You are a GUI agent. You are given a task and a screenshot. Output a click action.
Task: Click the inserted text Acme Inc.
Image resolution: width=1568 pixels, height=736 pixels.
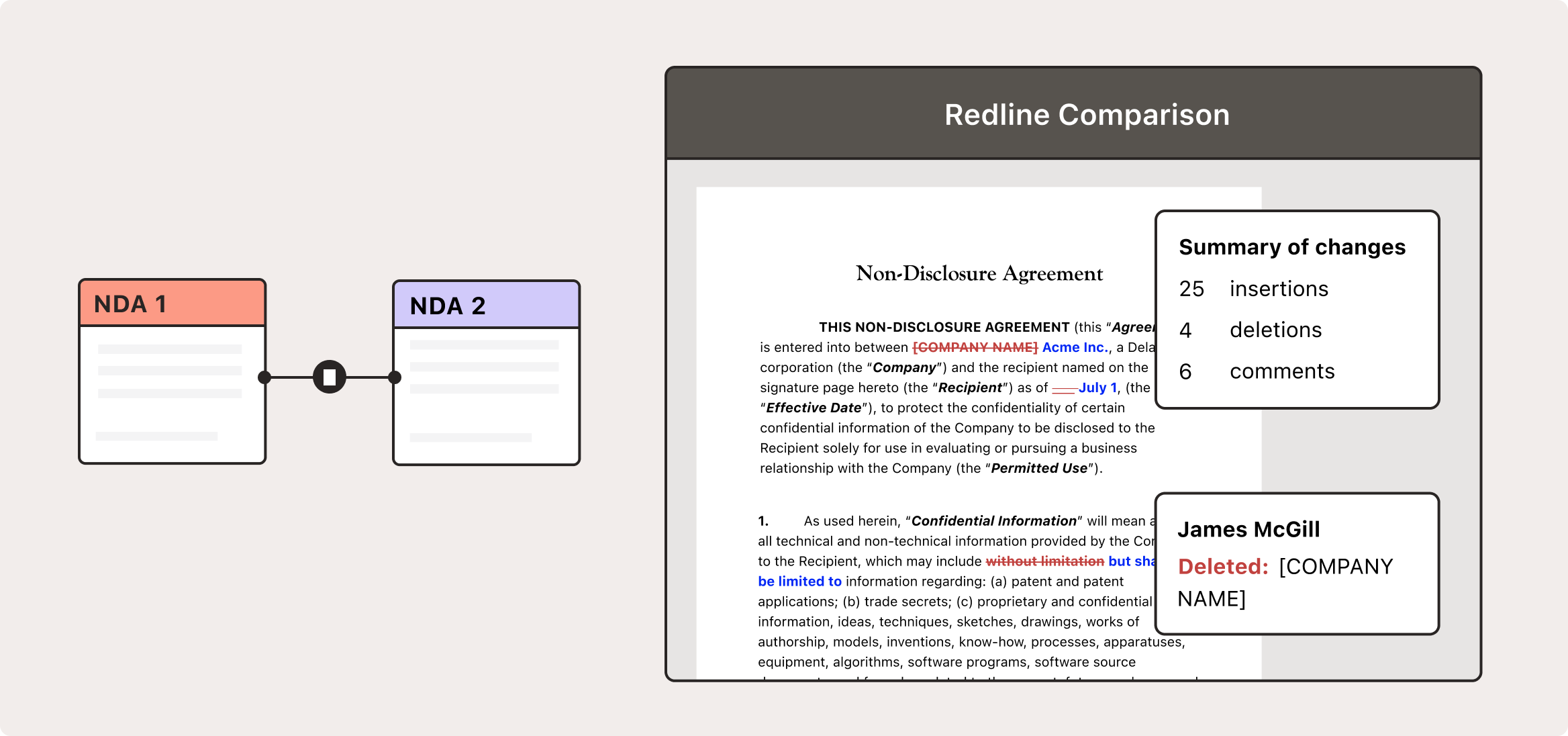point(1075,347)
